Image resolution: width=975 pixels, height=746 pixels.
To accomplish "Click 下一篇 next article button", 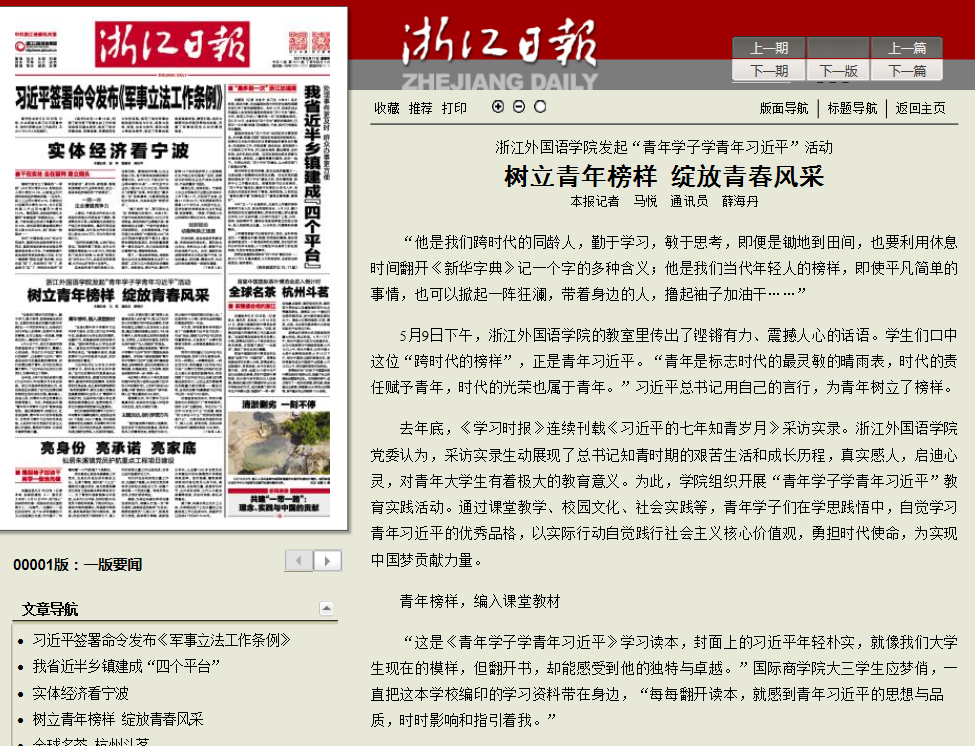I will click(907, 71).
